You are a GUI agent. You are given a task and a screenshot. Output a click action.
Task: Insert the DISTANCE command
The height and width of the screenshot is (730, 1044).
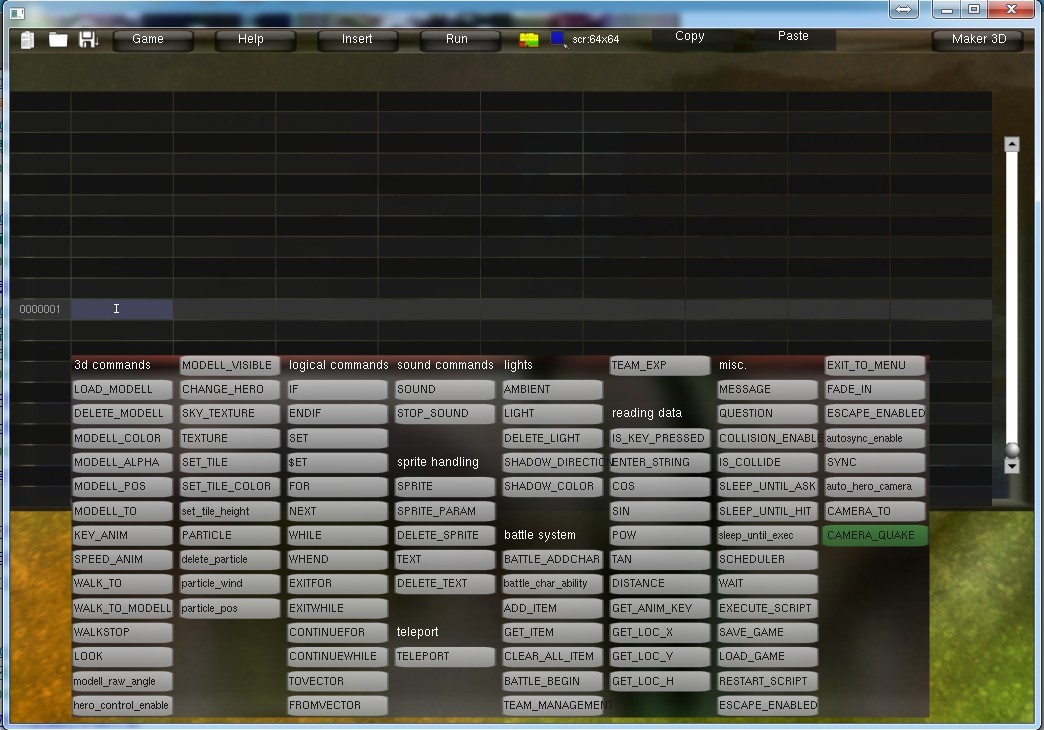tap(660, 583)
